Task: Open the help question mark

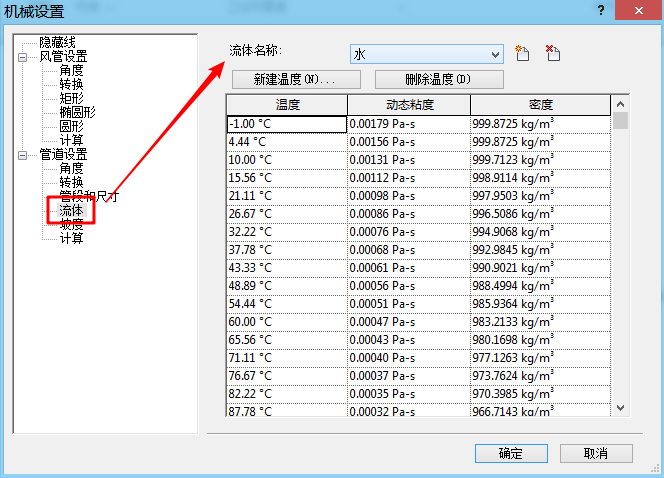Action: point(601,10)
